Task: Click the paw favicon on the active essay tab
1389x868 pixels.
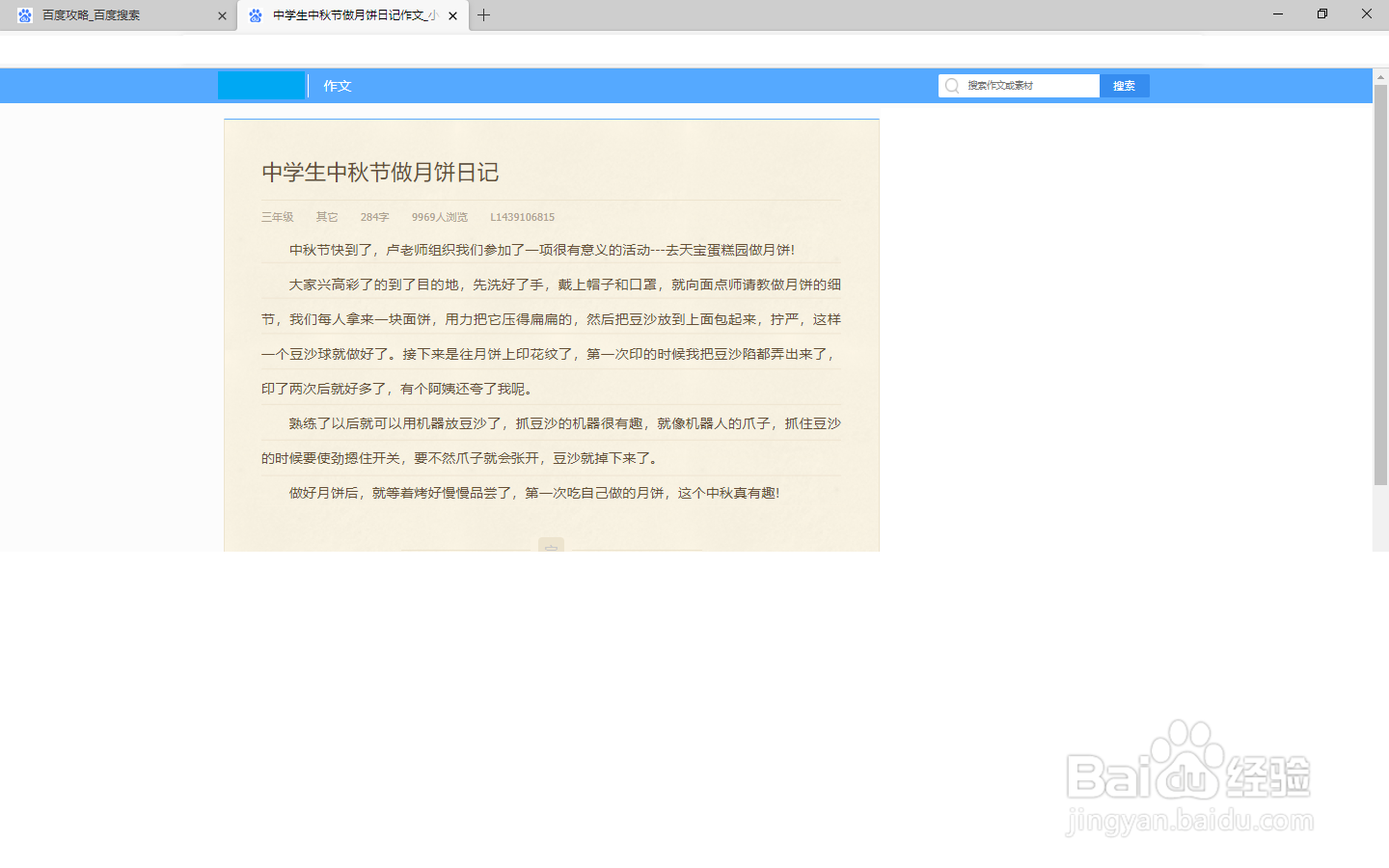Action: coord(255,14)
